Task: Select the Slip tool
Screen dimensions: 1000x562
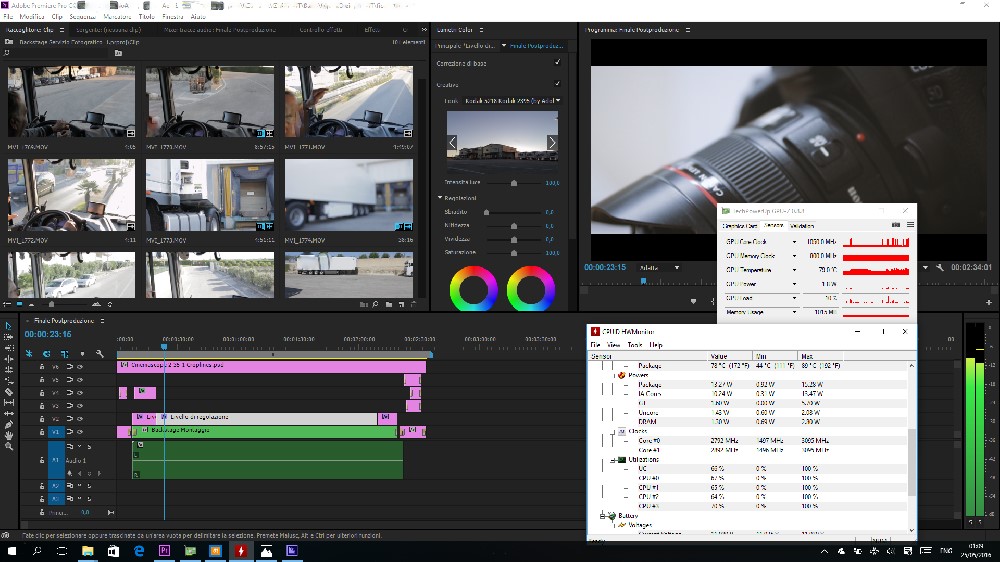Action: point(9,403)
